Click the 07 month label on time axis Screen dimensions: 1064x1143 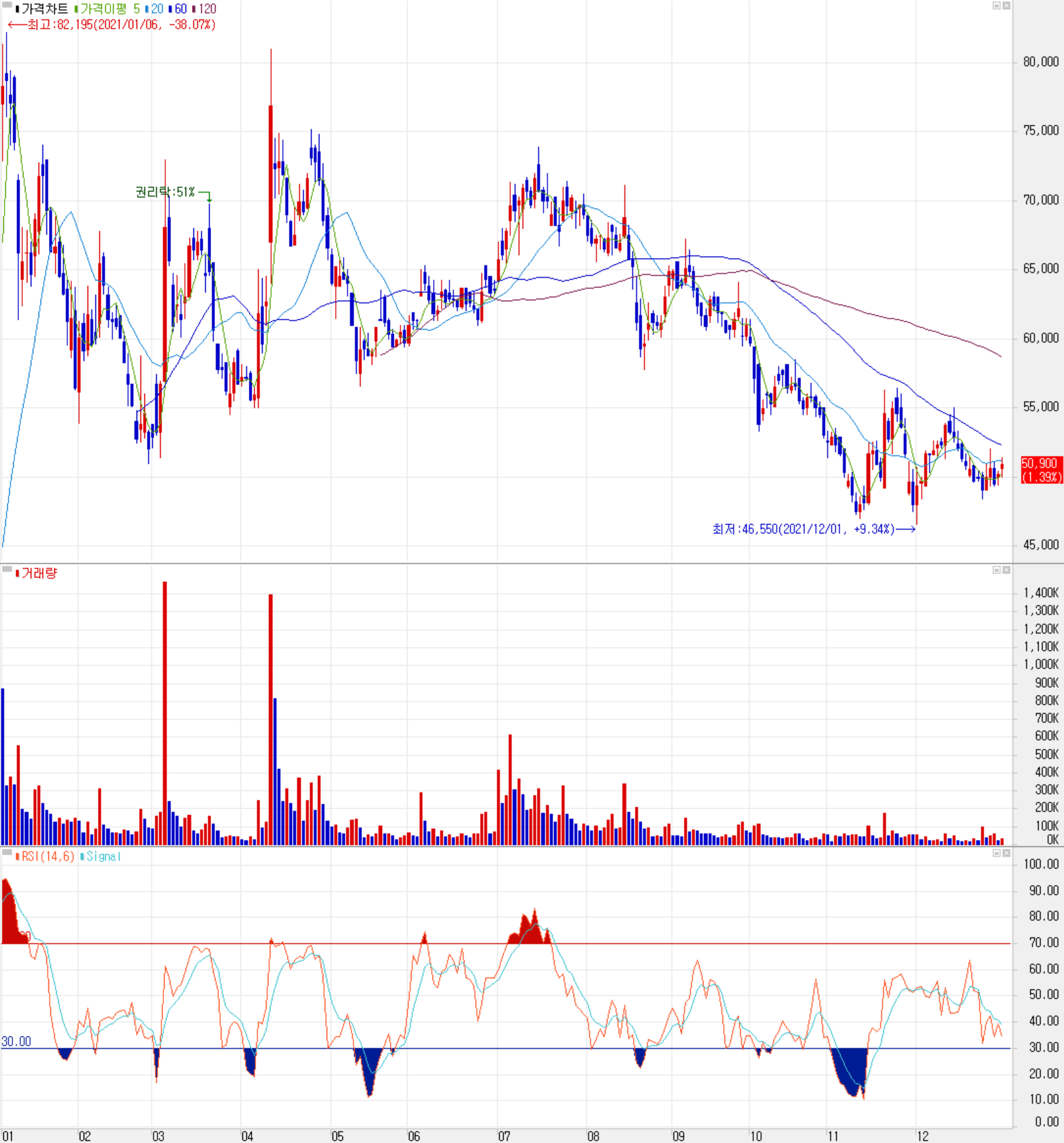(x=504, y=1136)
